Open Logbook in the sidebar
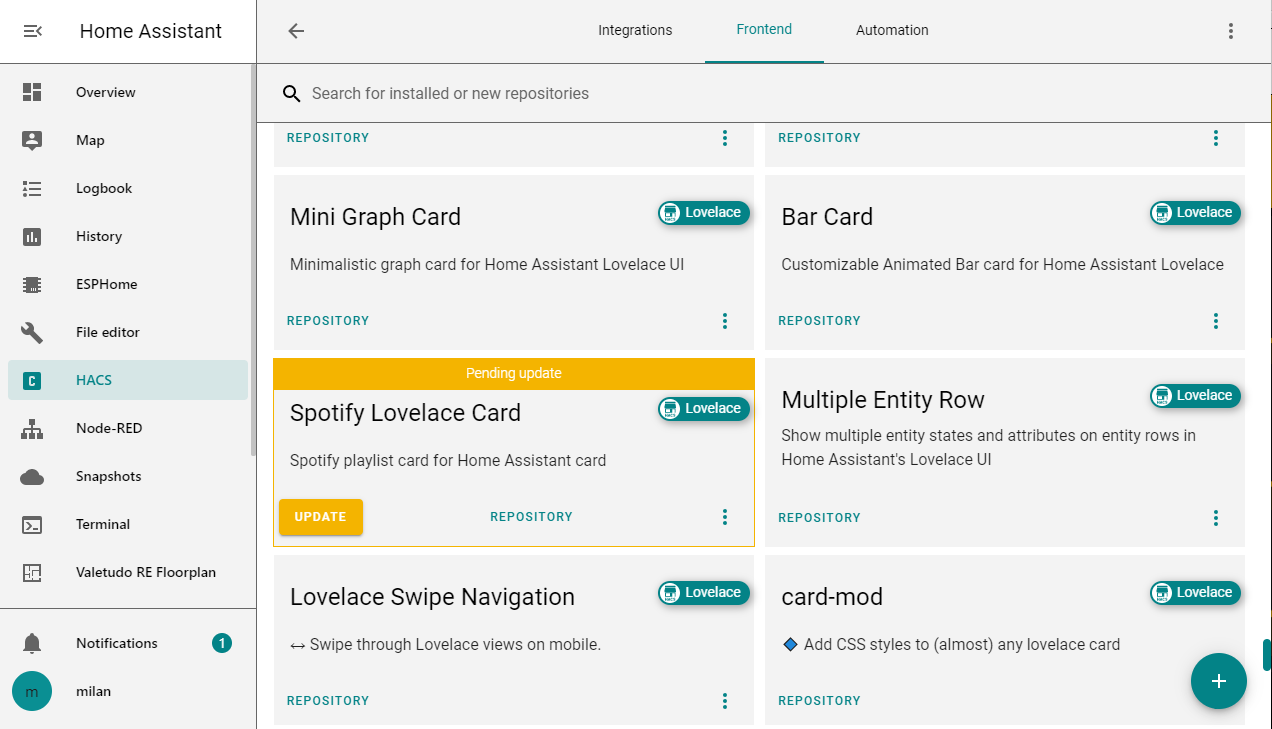Viewport: 1272px width, 729px height. coord(128,188)
